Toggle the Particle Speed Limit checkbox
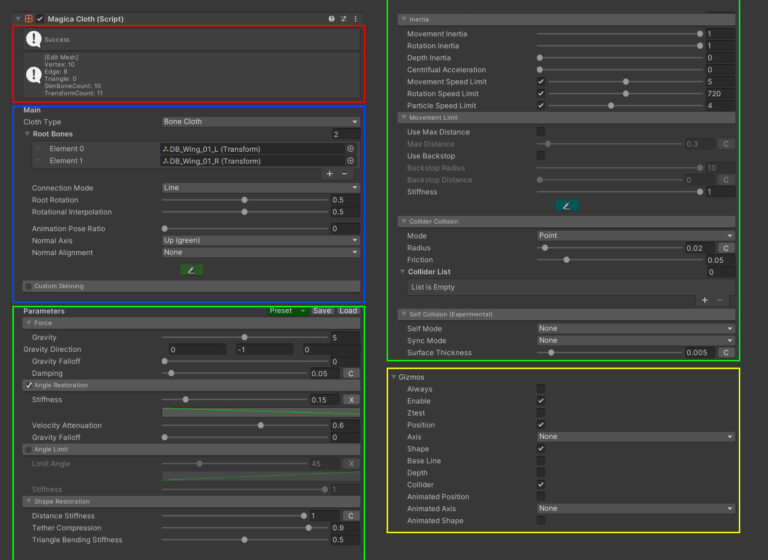 (541, 105)
